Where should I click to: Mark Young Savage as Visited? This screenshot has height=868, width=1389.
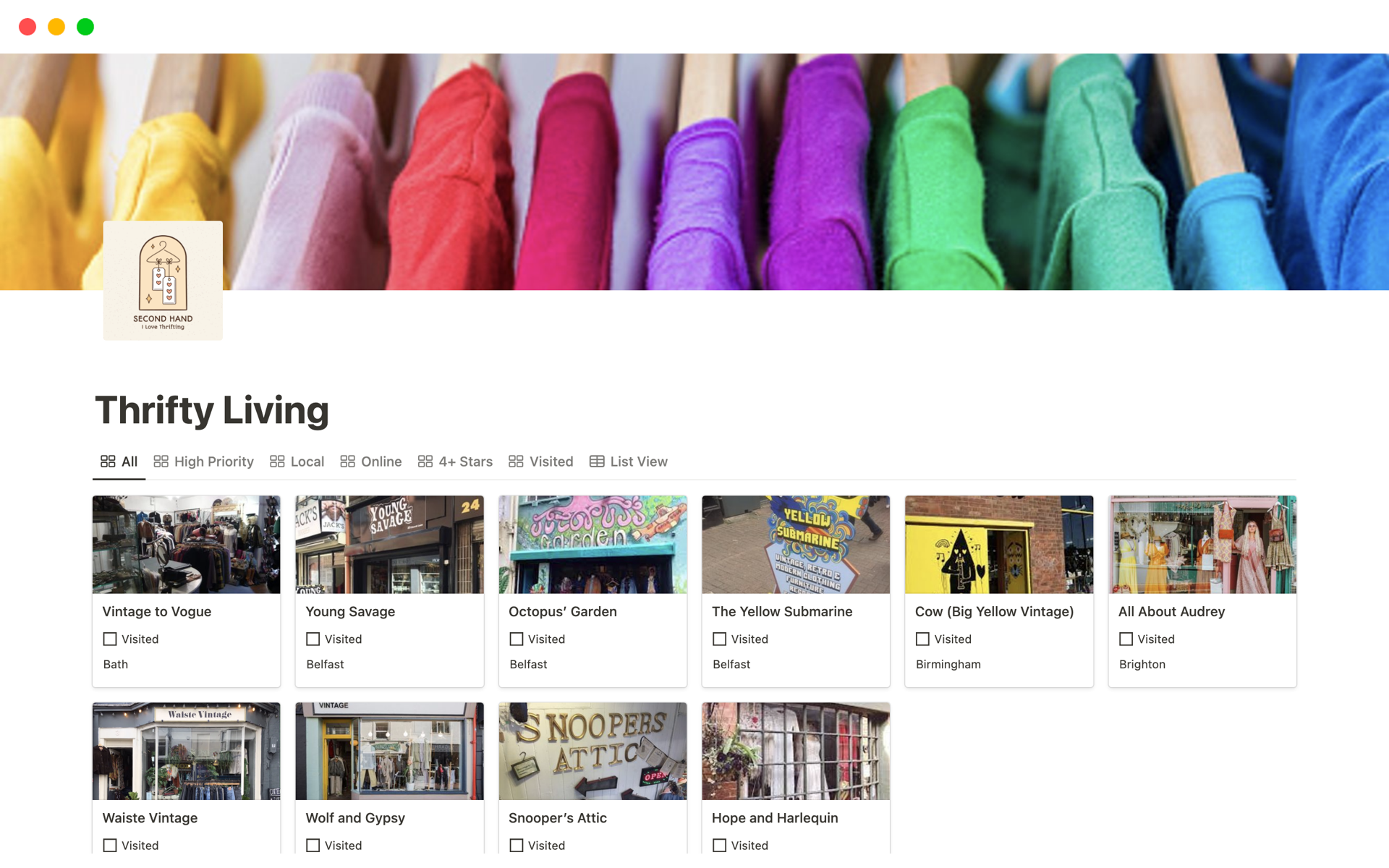tap(313, 639)
